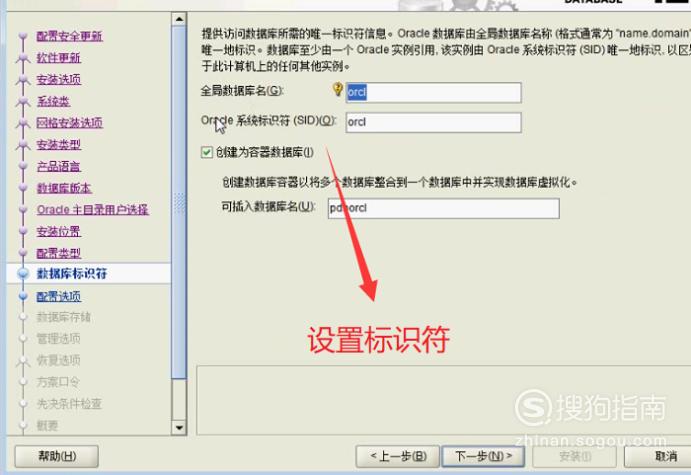
Task: Click the 上一步(B) back button
Action: pos(398,456)
